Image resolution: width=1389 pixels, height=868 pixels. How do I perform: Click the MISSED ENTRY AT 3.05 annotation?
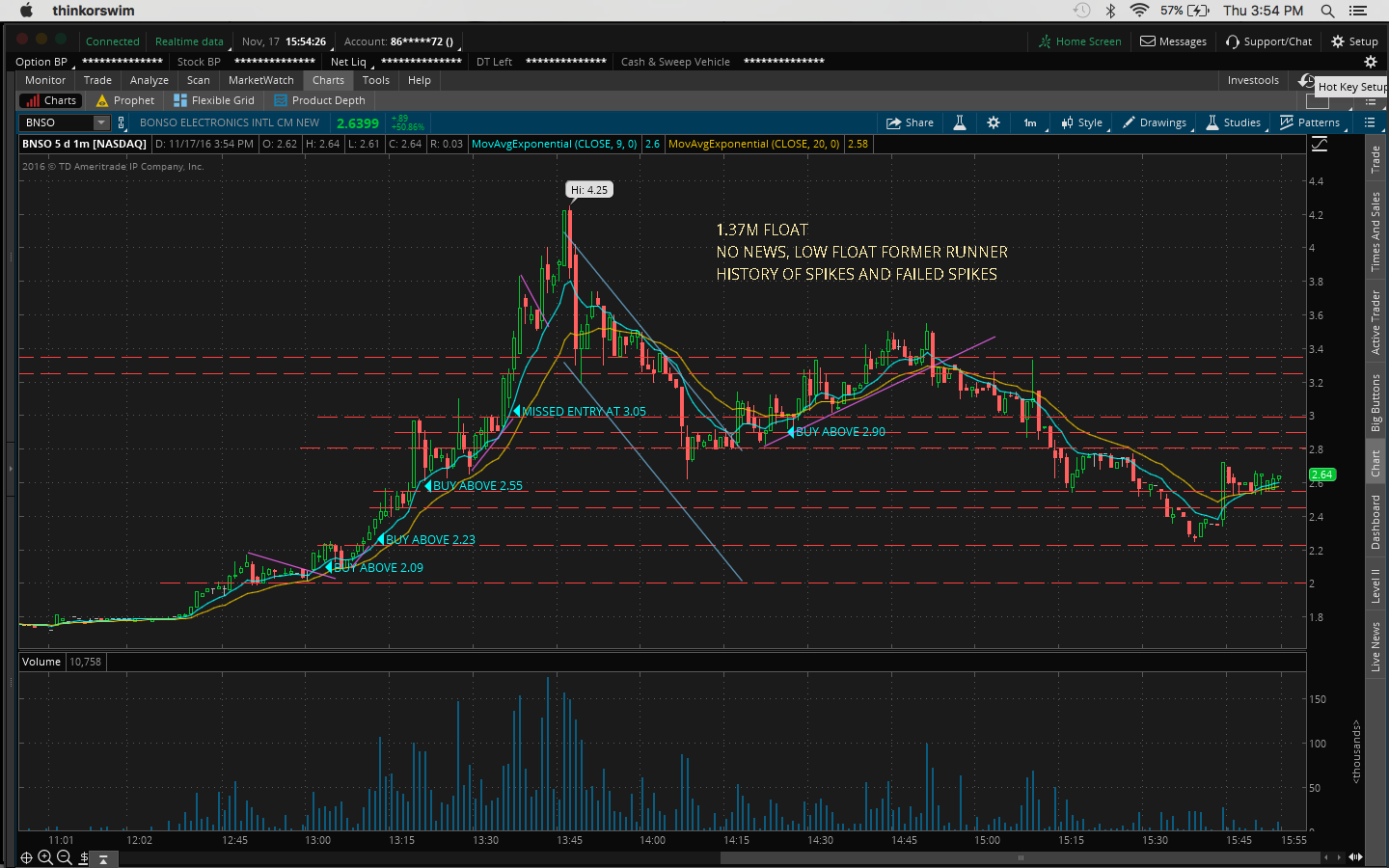[584, 412]
